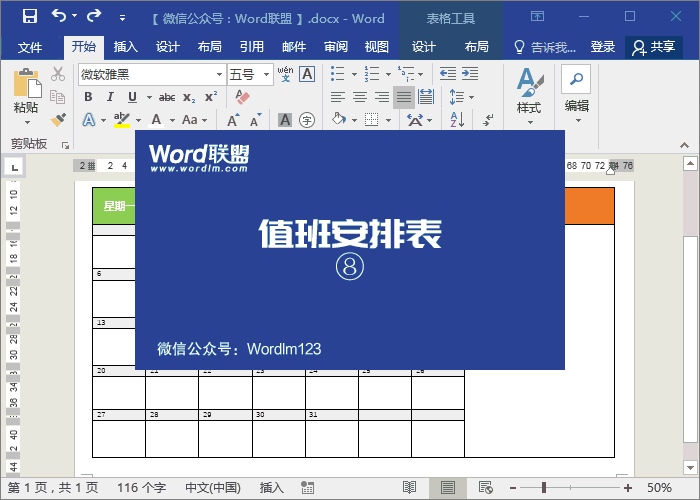The width and height of the screenshot is (700, 500).
Task: Apply numbered list formatting
Action: click(x=371, y=74)
